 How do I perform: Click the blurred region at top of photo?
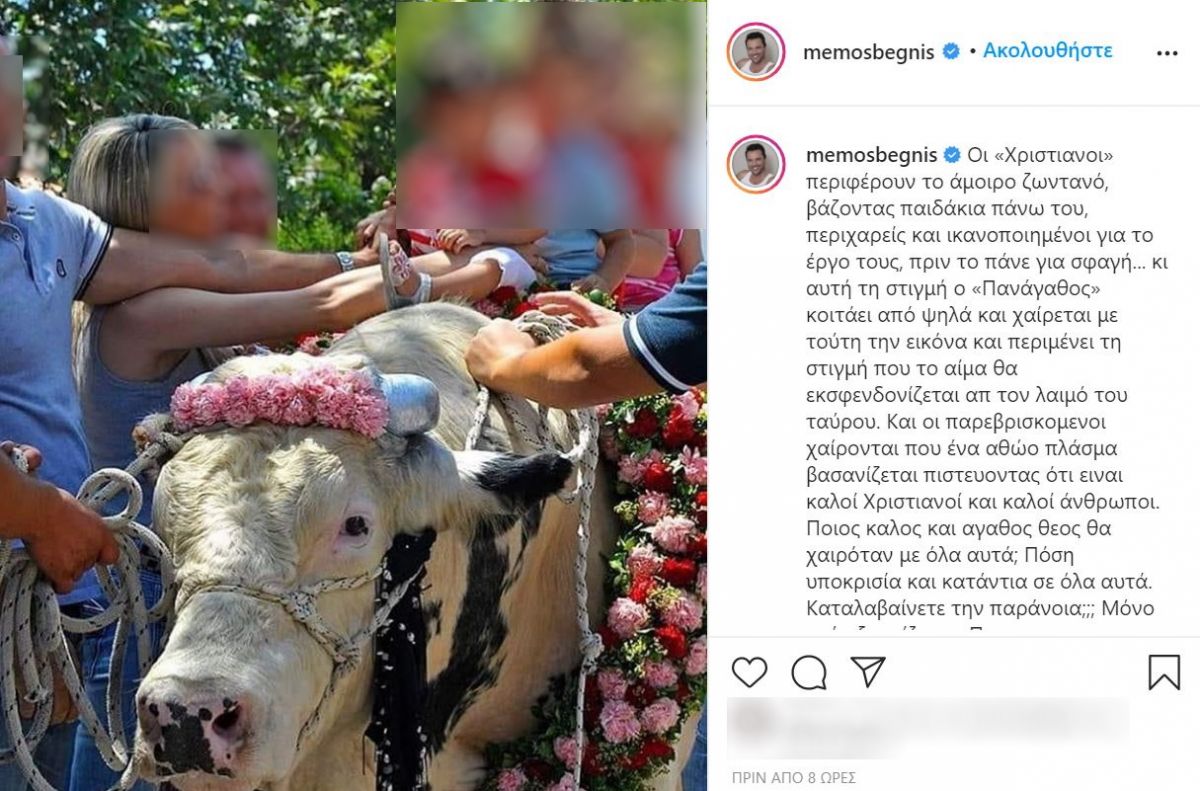coord(551,115)
